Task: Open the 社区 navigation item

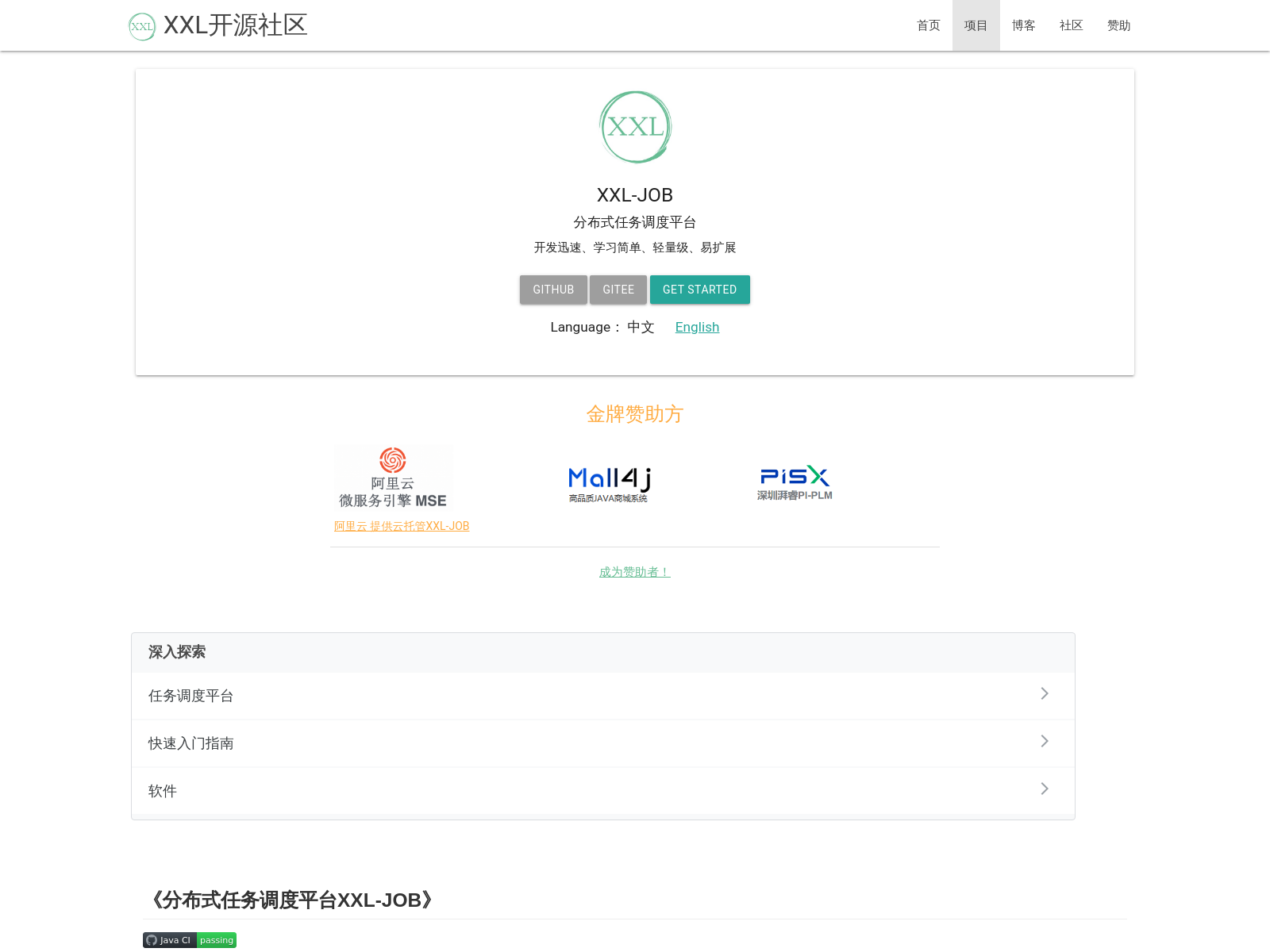Action: 1071,25
